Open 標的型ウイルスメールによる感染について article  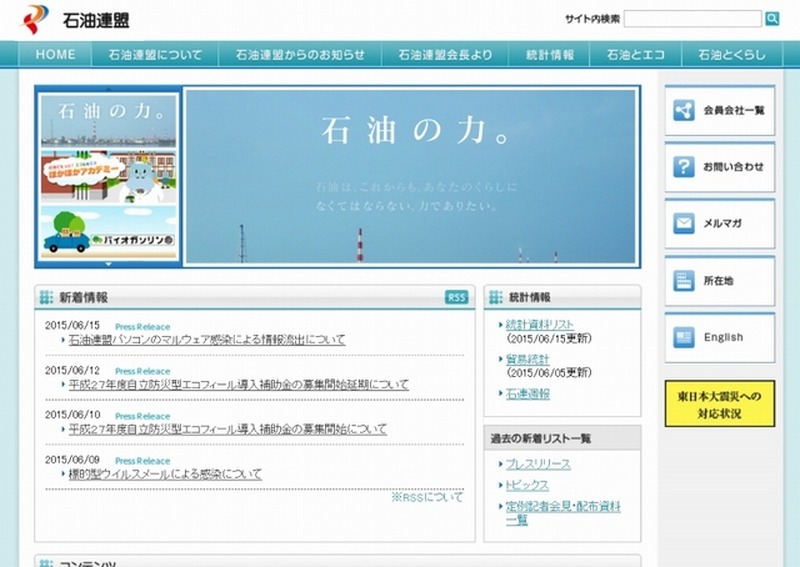tap(165, 474)
